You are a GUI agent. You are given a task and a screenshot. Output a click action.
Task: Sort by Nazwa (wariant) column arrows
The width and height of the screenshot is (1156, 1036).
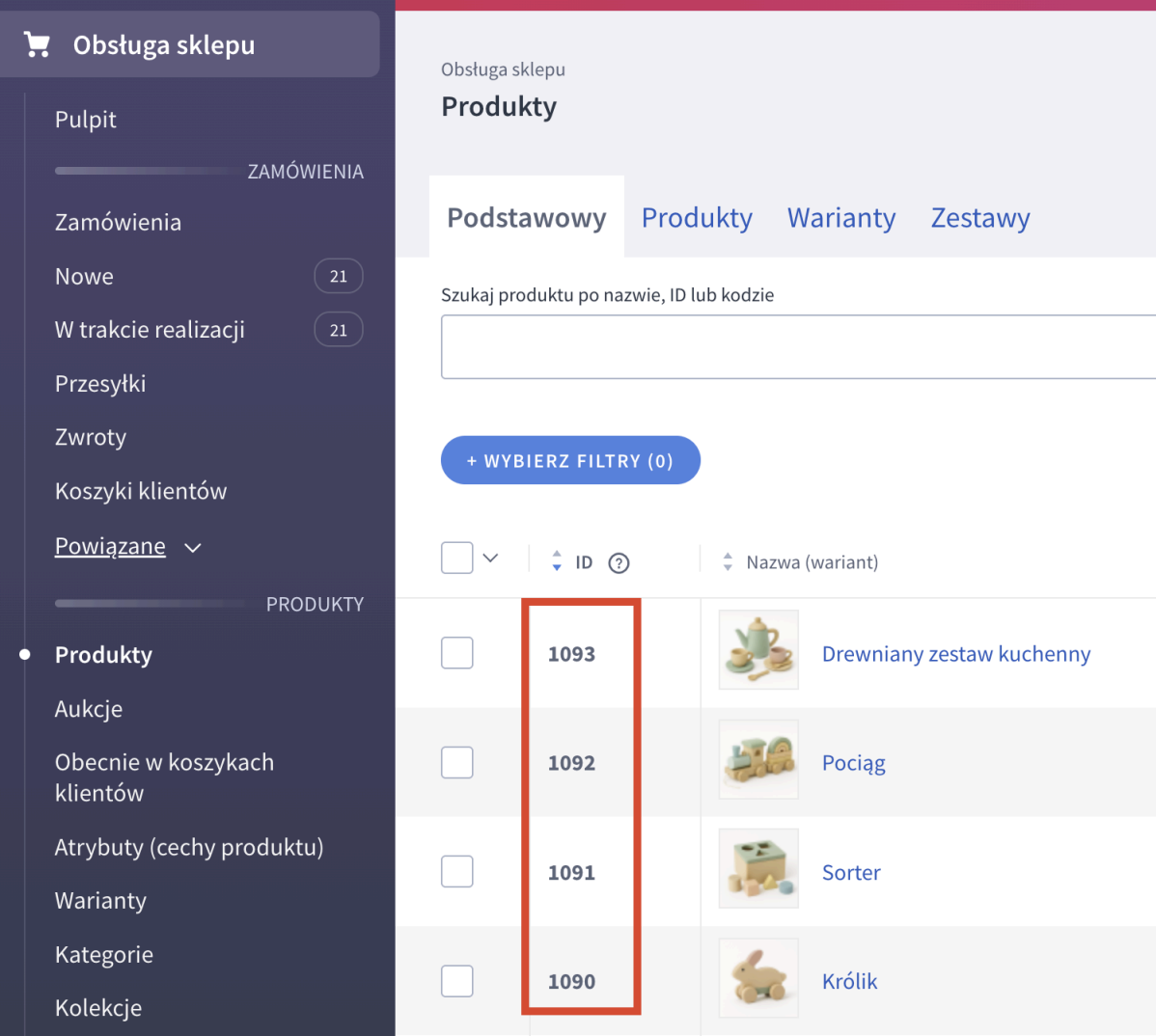click(x=728, y=561)
